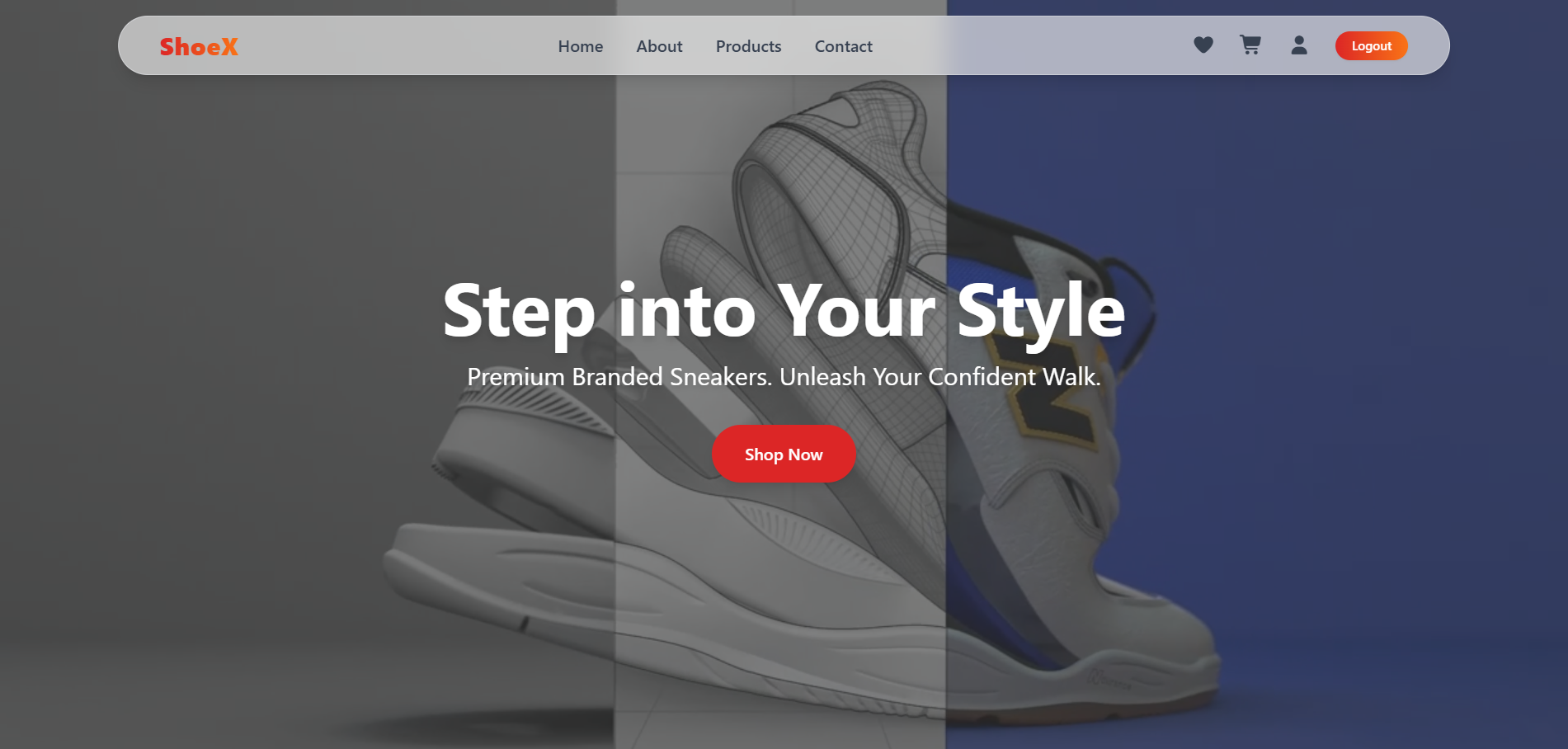Viewport: 1568px width, 749px height.
Task: Open the Contact page link
Action: coord(843,46)
